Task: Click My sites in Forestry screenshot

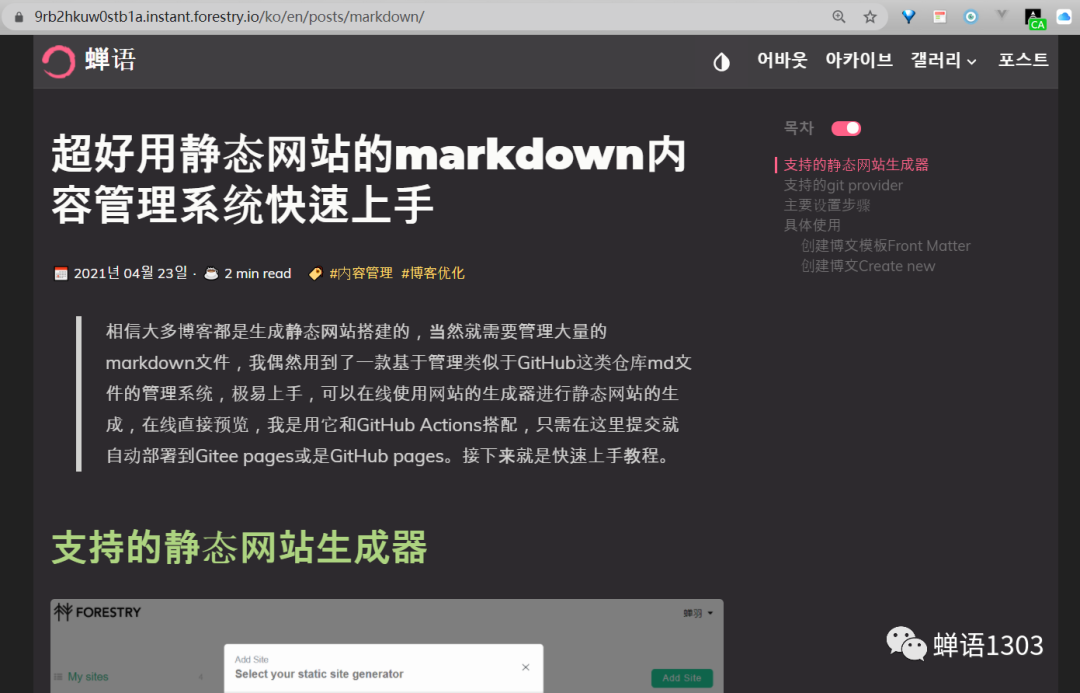Action: point(88,676)
